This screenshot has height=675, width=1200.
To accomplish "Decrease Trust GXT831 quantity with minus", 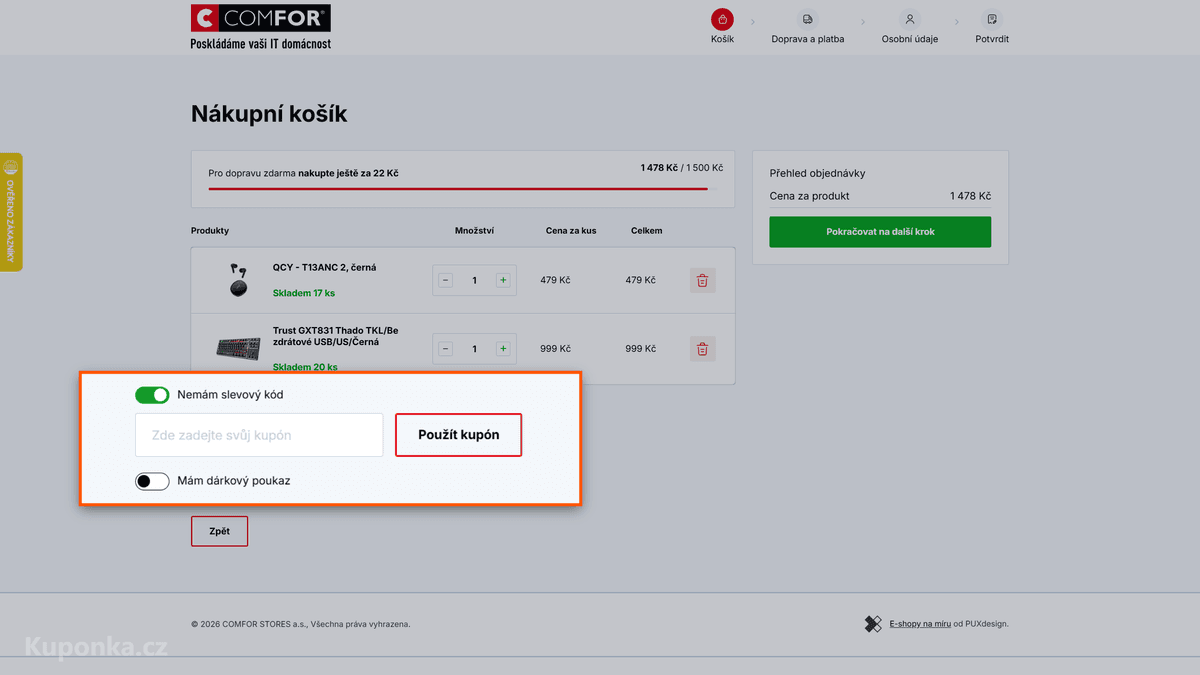I will pos(446,349).
